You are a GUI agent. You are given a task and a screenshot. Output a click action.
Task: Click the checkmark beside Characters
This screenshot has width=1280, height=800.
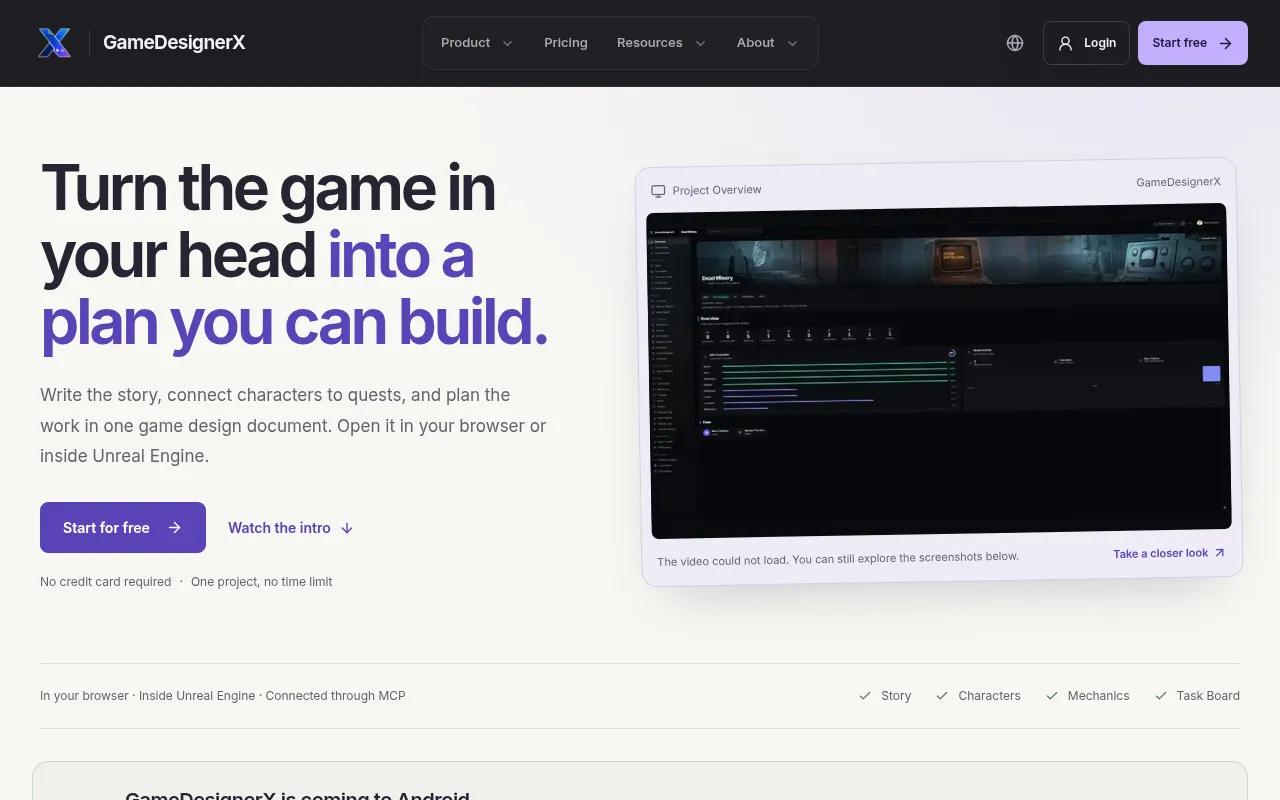click(942, 696)
